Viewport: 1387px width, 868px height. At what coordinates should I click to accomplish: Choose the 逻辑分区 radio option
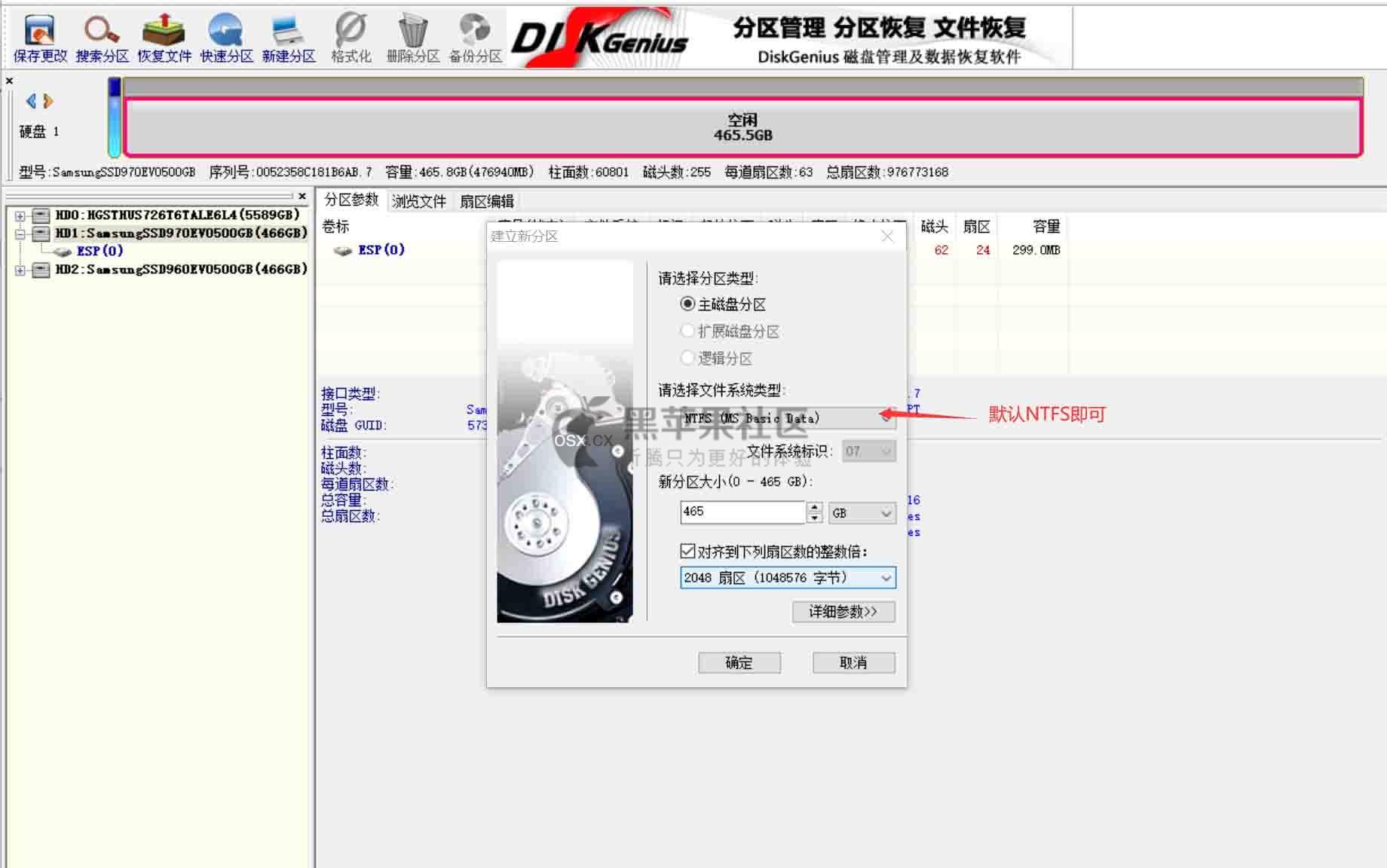(x=687, y=358)
